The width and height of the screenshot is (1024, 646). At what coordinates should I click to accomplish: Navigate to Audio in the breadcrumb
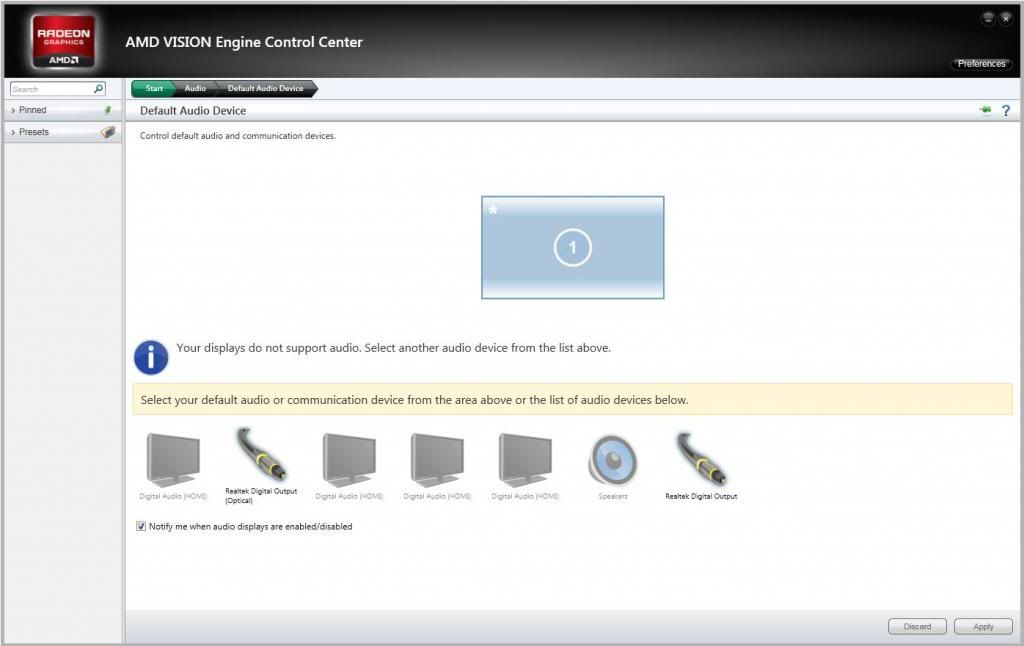(x=195, y=88)
